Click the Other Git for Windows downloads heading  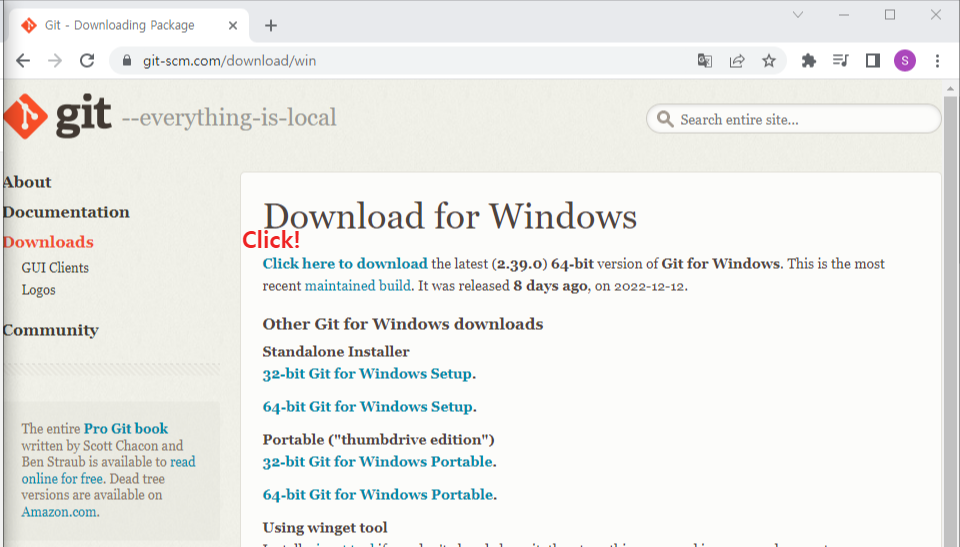tap(403, 323)
